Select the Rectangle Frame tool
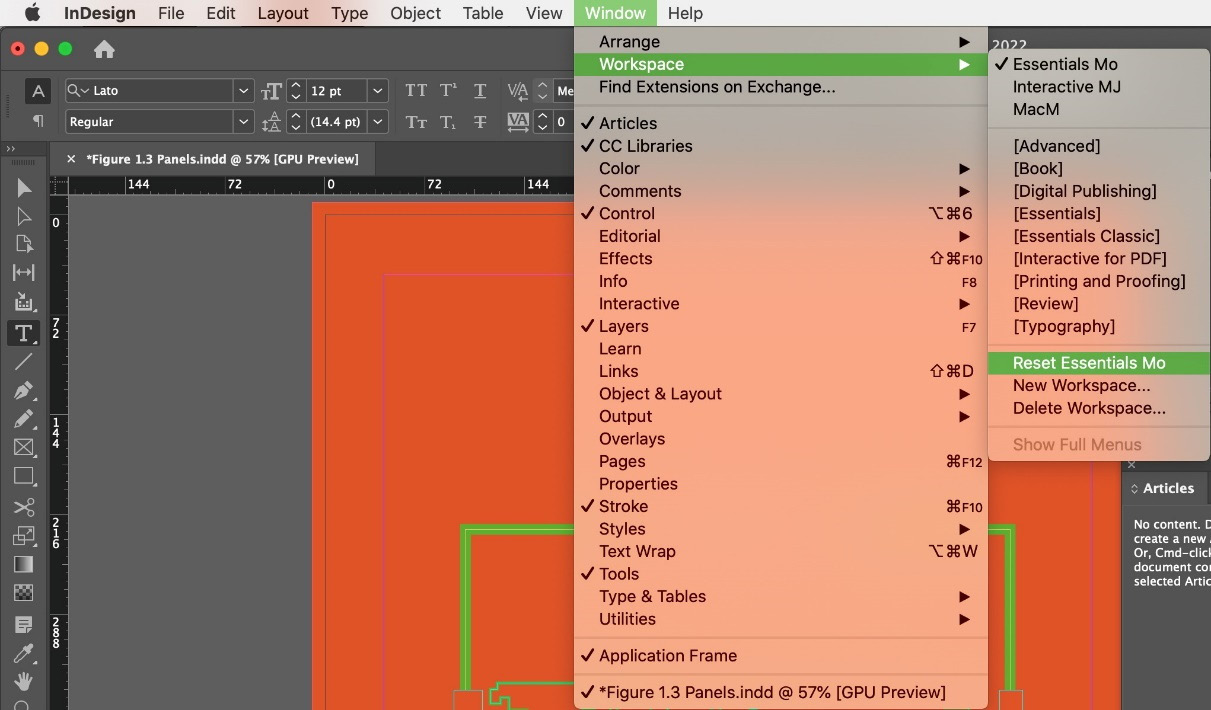Image resolution: width=1211 pixels, height=710 pixels. pos(24,447)
